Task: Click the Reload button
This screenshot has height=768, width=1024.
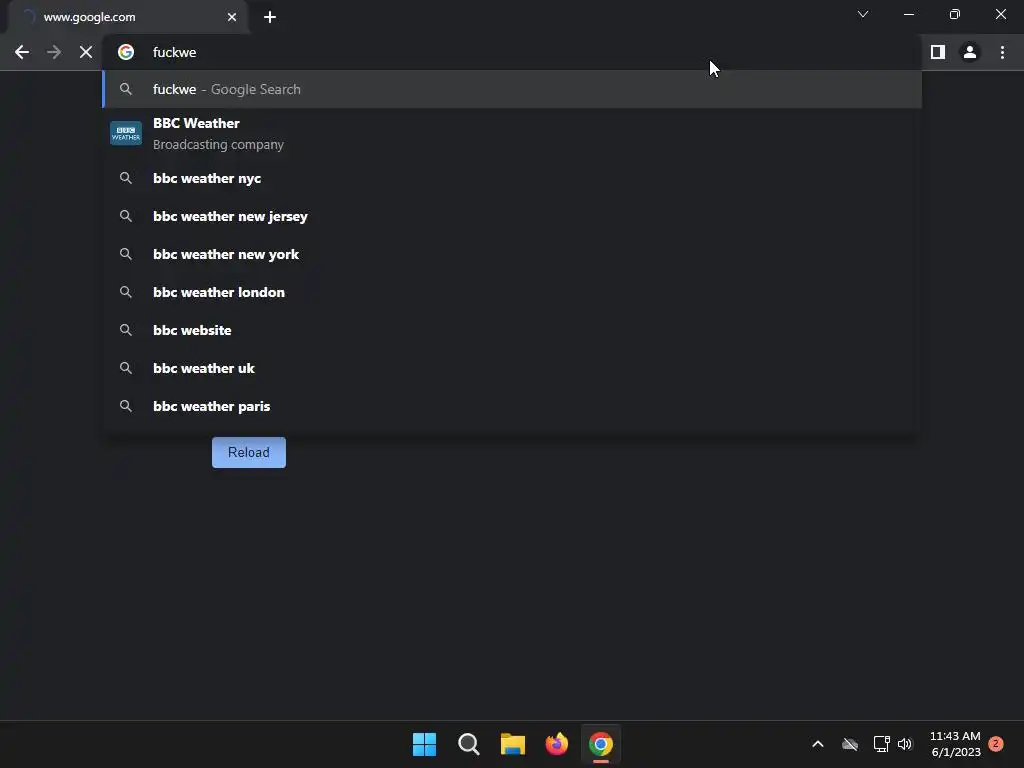Action: point(249,453)
